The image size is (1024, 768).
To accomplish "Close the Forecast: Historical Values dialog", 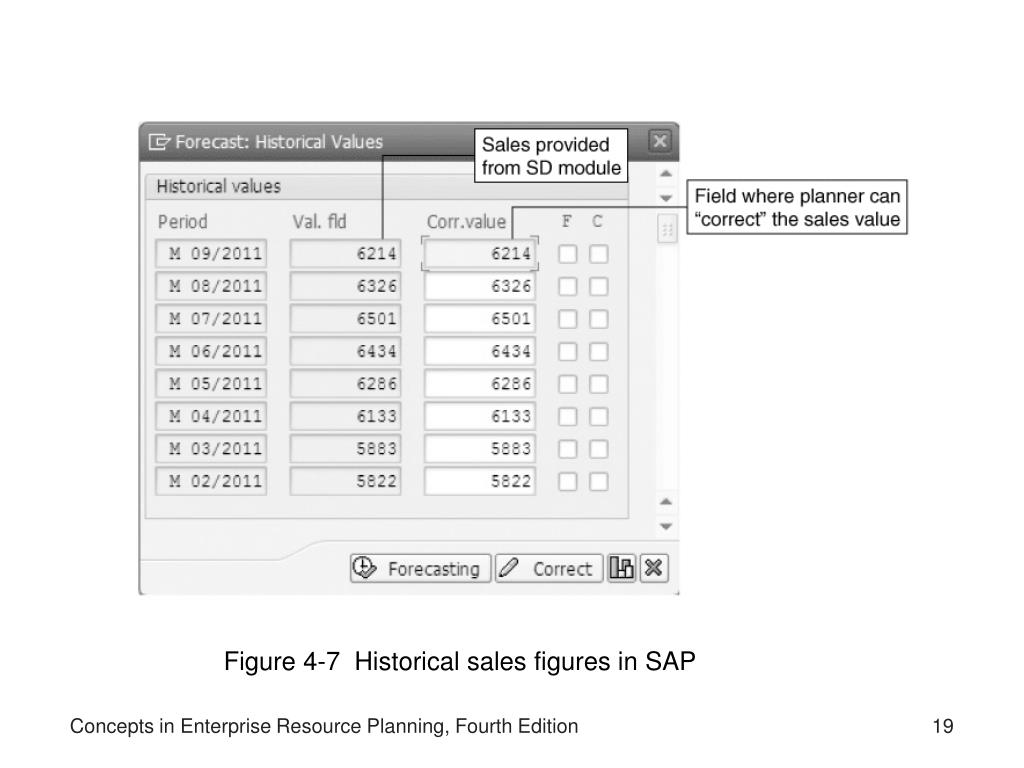I will pyautogui.click(x=660, y=141).
